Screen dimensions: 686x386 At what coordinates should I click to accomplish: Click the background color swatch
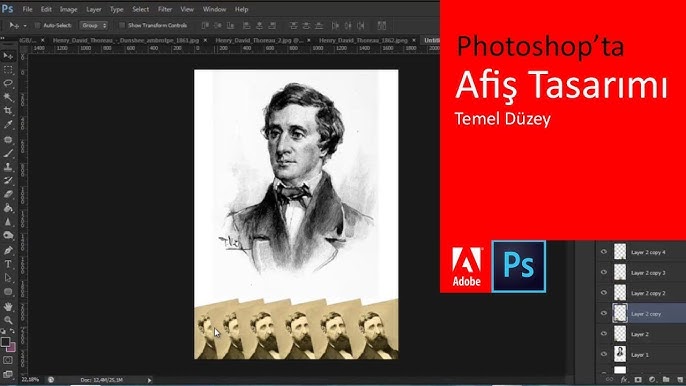pyautogui.click(x=12, y=347)
